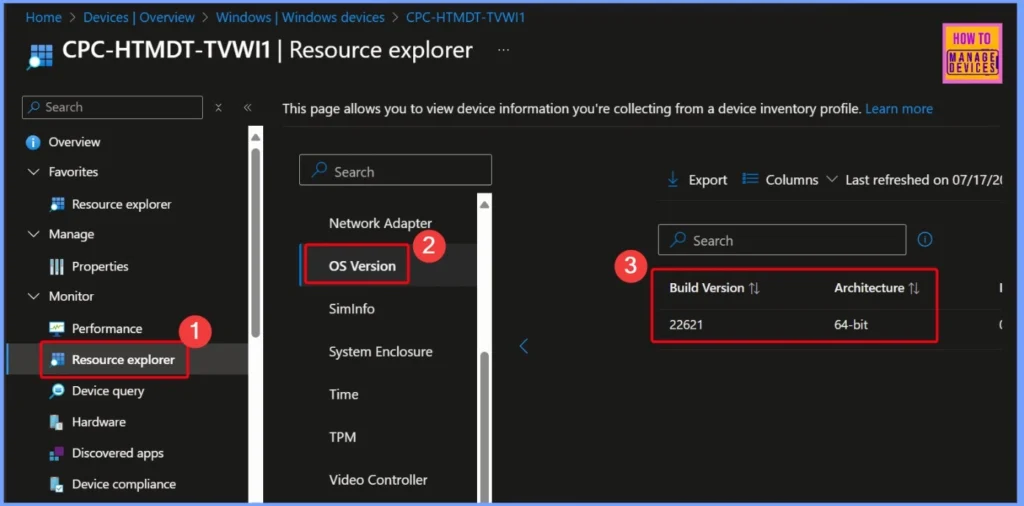Click the Device compliance icon

click(57, 484)
